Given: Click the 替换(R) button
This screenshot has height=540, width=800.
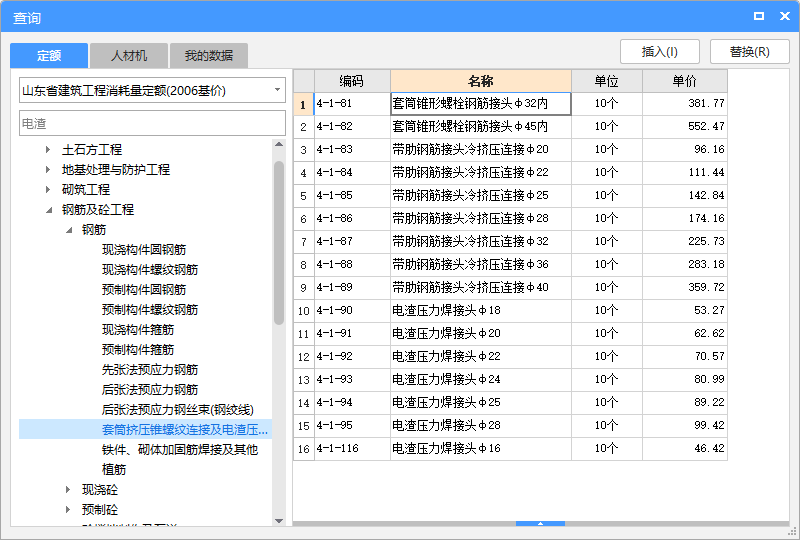Looking at the screenshot, I should coord(749,52).
